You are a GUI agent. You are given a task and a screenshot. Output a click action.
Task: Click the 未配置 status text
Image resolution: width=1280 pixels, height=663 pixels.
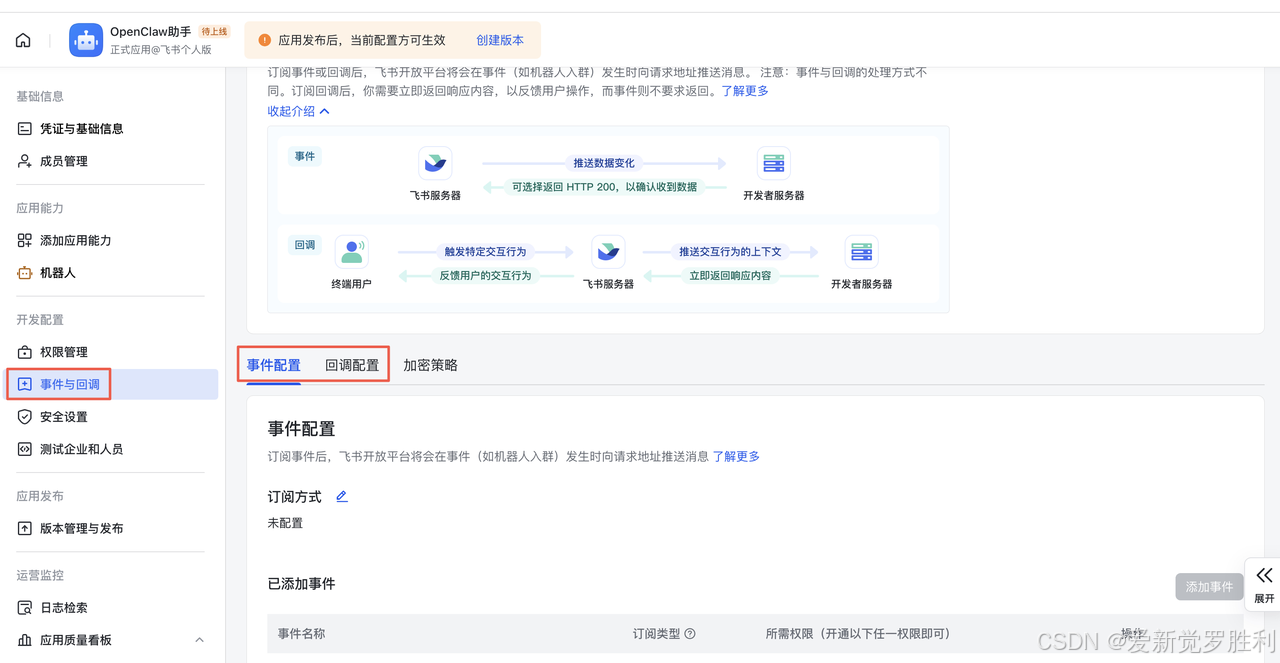click(285, 523)
